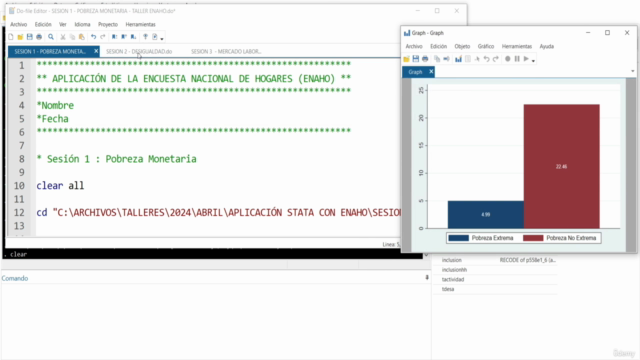Open Herramientas menu in the Graph window
640x360 pixels.
point(517,47)
